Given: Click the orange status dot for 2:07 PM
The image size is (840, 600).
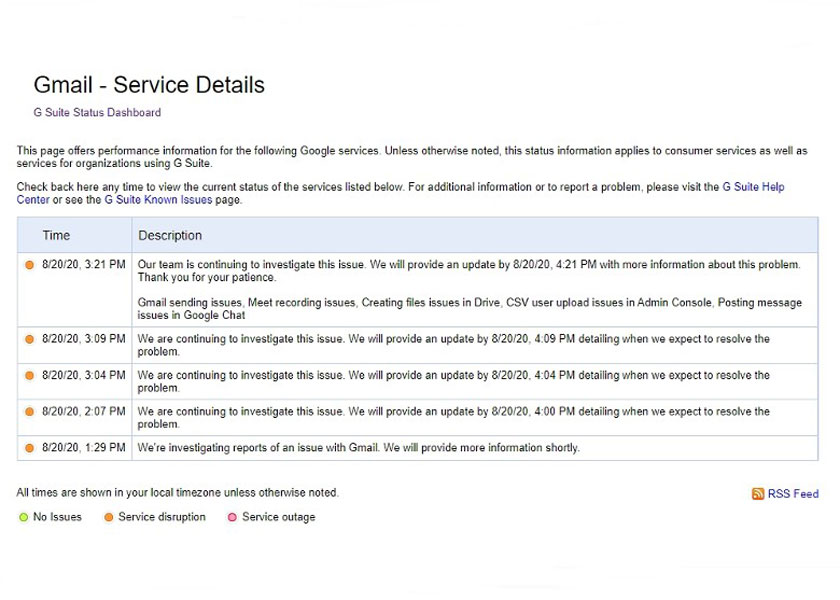Looking at the screenshot, I should [29, 411].
